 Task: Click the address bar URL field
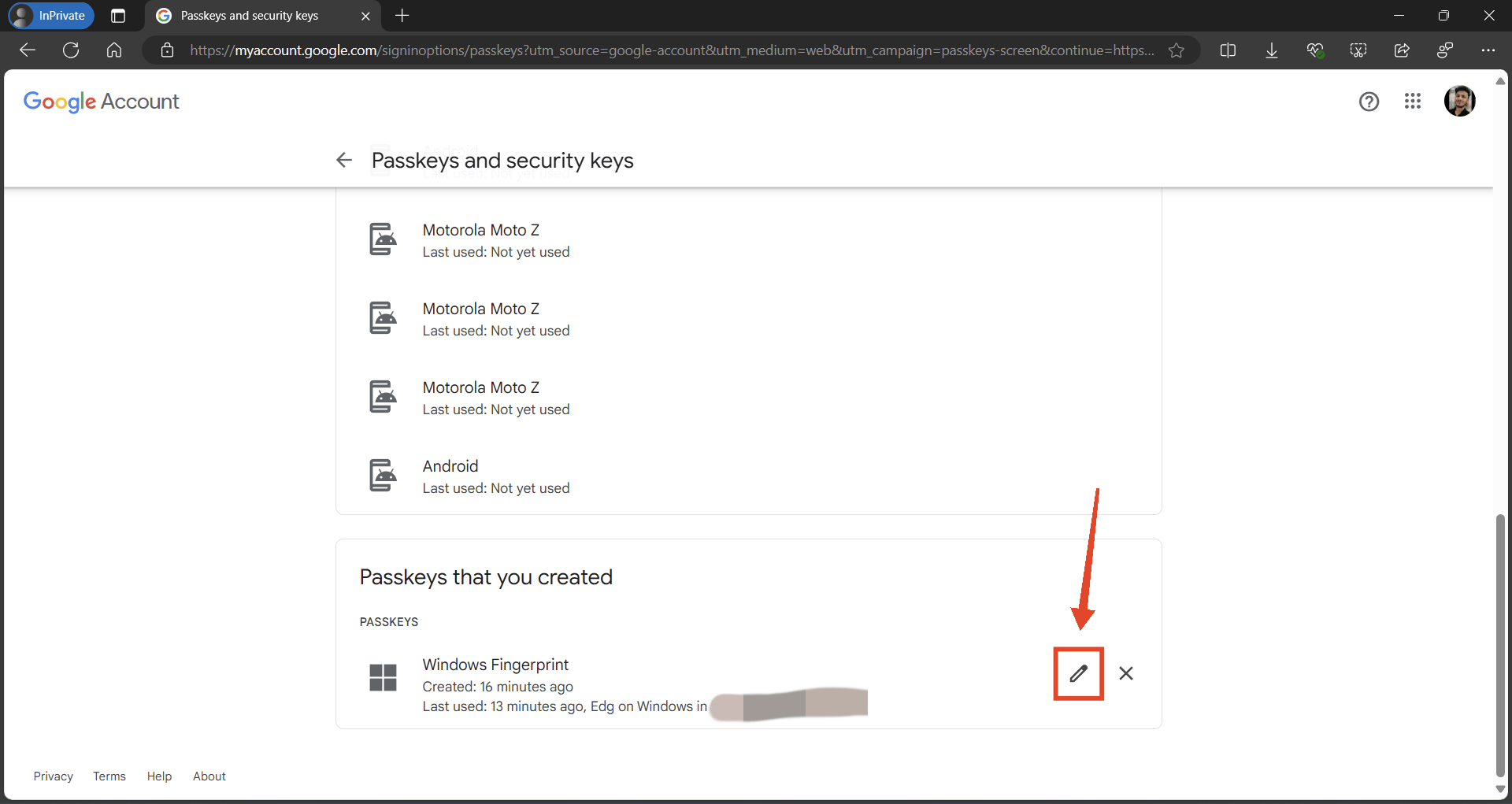pos(672,50)
